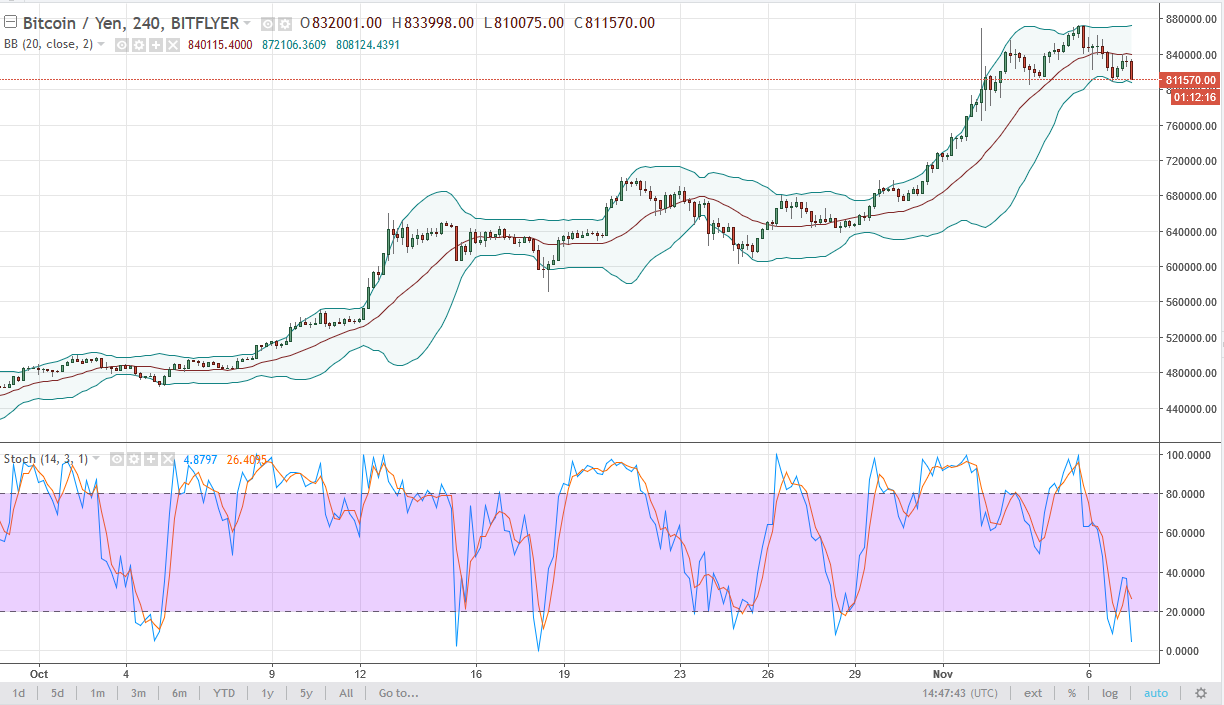
Task: Click the 440000.00 price axis label
Action: (1192, 409)
